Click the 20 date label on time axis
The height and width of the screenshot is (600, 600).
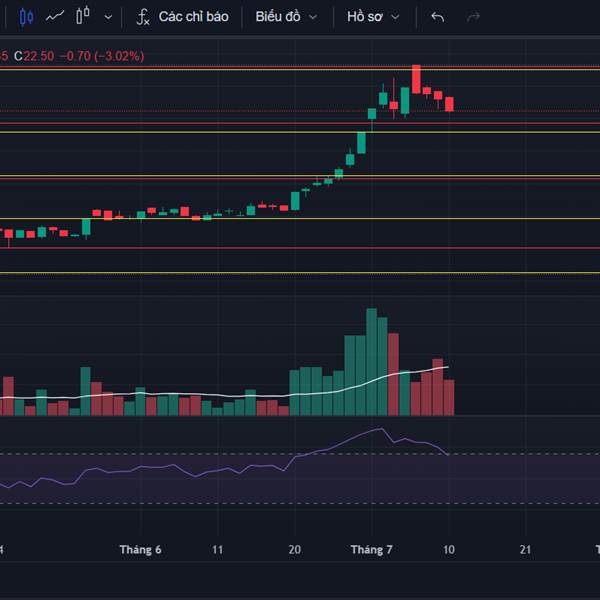(x=294, y=550)
